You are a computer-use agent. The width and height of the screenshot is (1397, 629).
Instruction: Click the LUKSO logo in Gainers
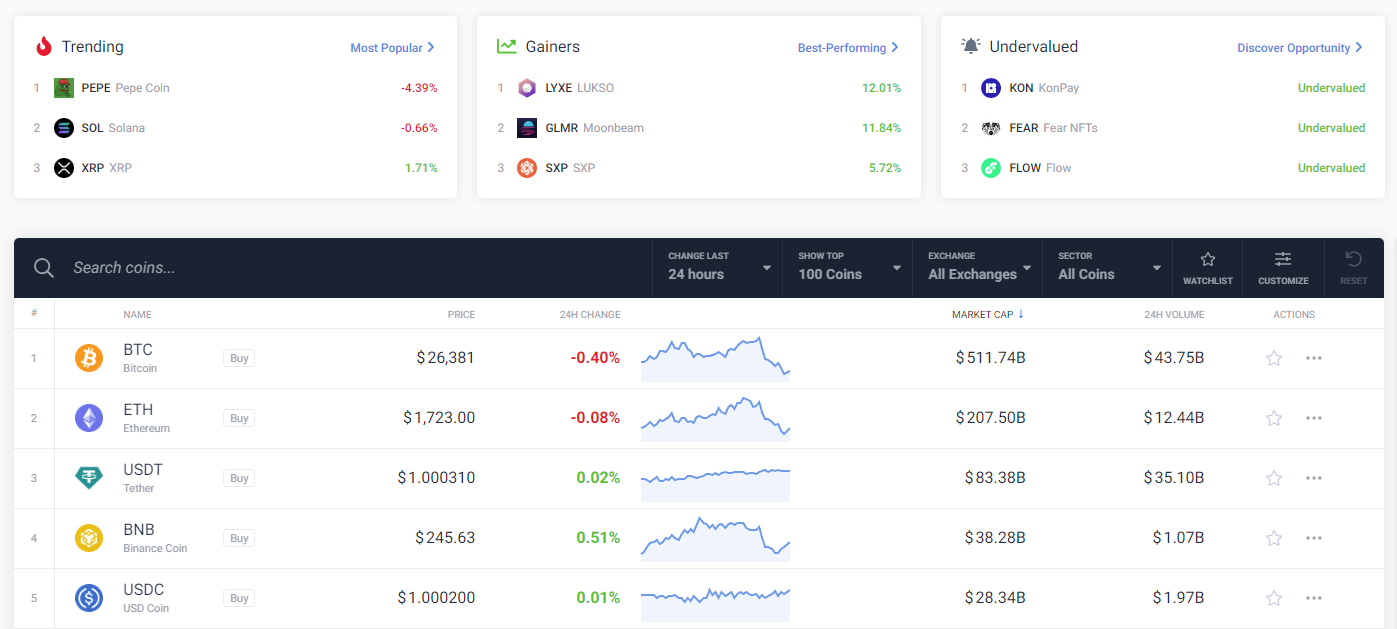click(527, 88)
